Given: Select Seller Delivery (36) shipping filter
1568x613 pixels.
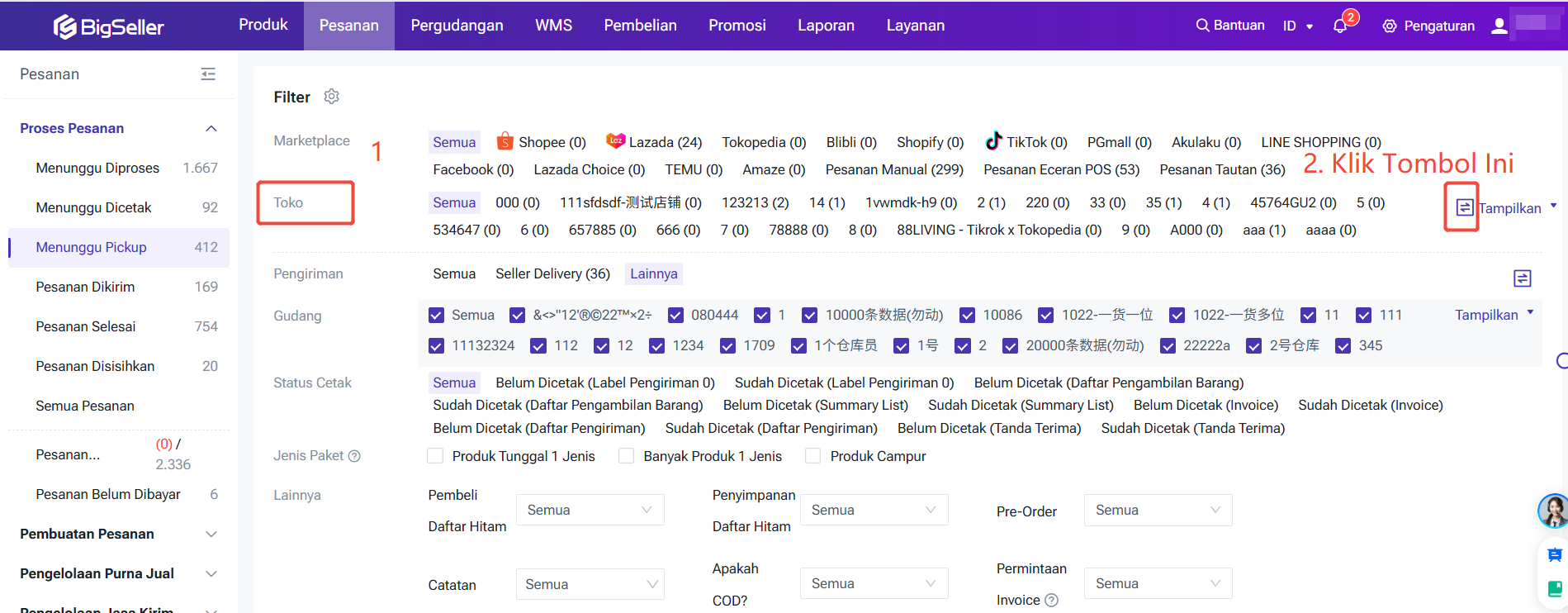Looking at the screenshot, I should 552,273.
